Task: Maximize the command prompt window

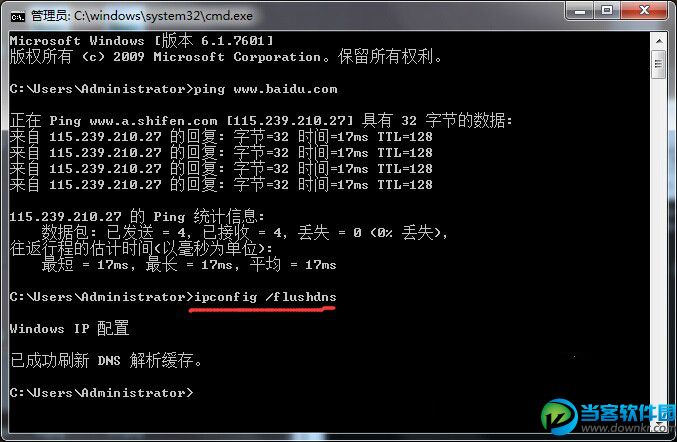Action: point(607,10)
